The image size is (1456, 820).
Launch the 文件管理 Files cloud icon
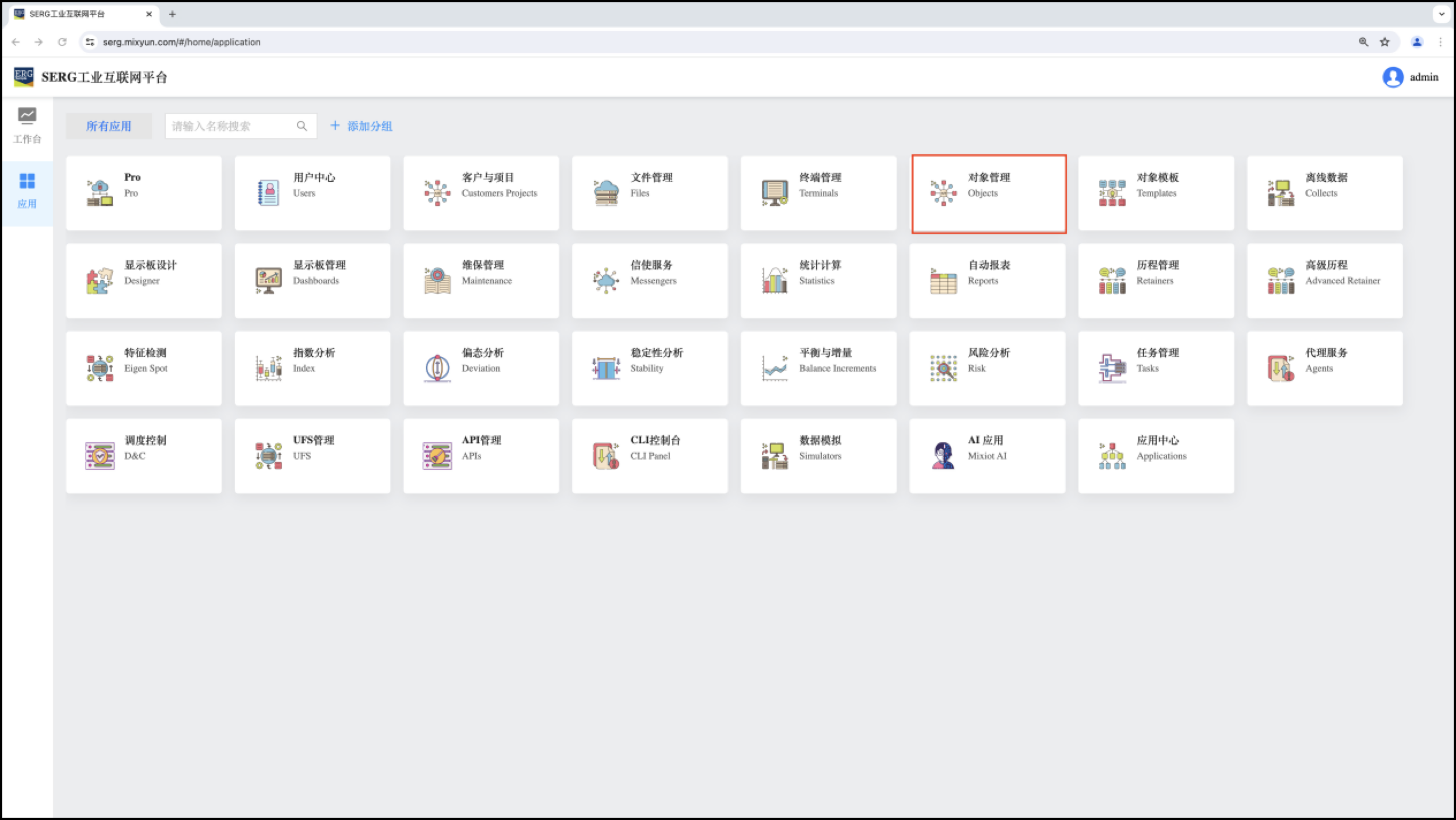coord(606,193)
